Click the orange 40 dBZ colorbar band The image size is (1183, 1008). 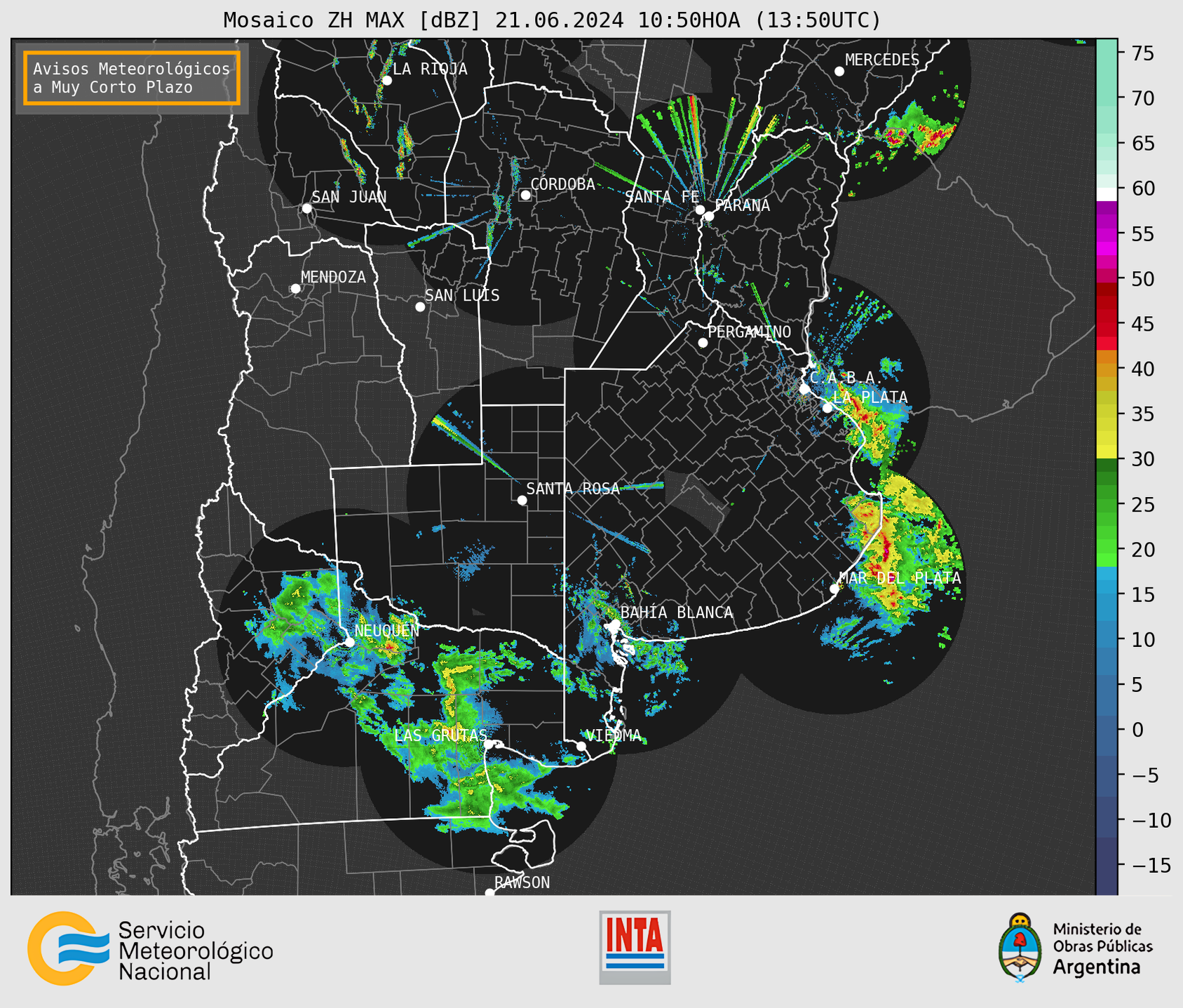1107,369
